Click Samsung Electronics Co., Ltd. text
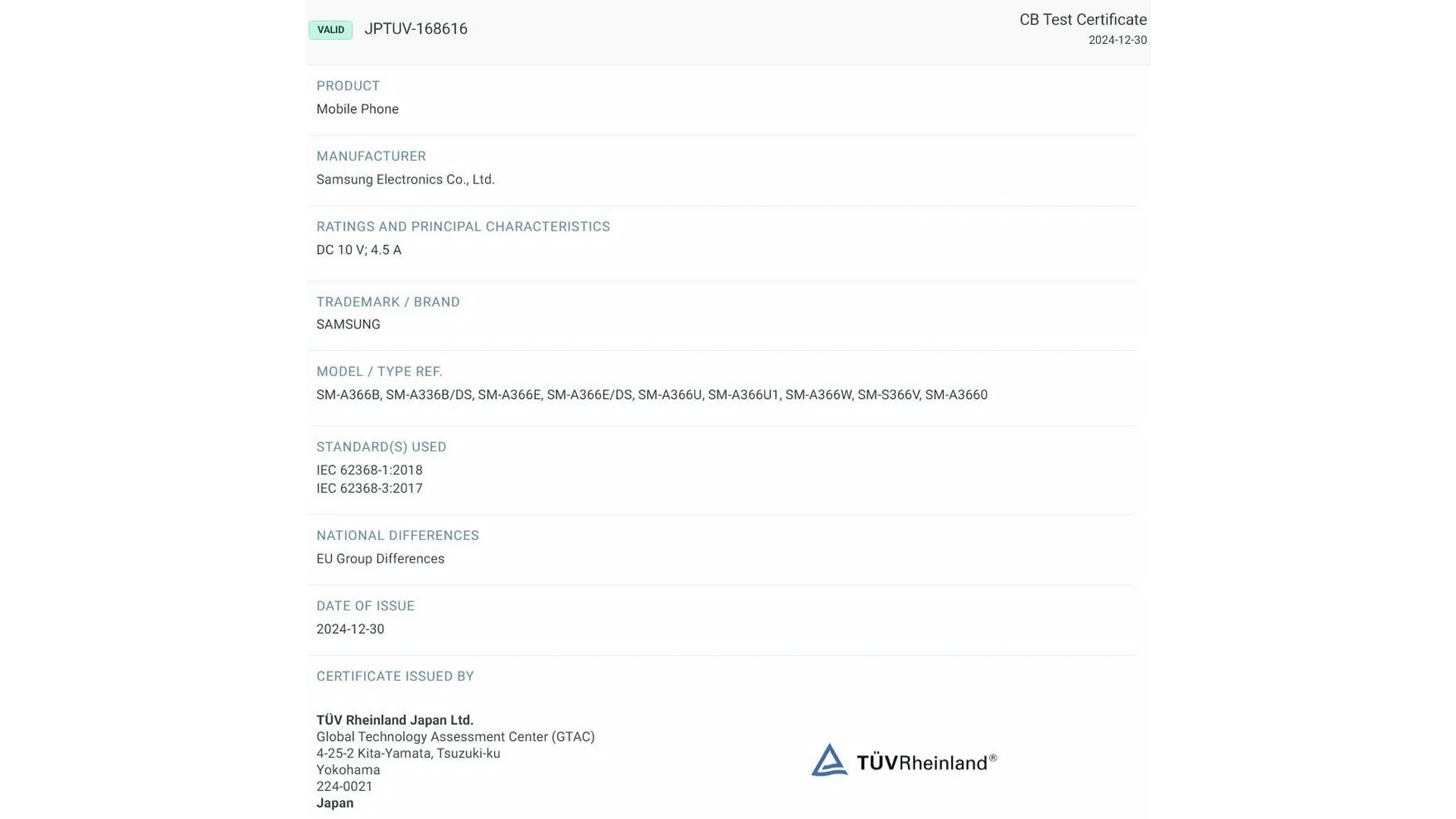 (405, 180)
